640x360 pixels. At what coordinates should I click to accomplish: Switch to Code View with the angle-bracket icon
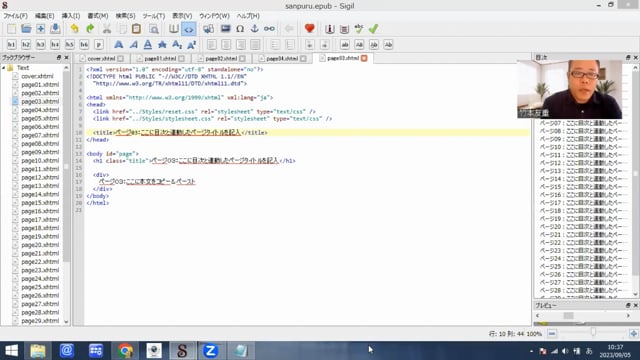189,29
